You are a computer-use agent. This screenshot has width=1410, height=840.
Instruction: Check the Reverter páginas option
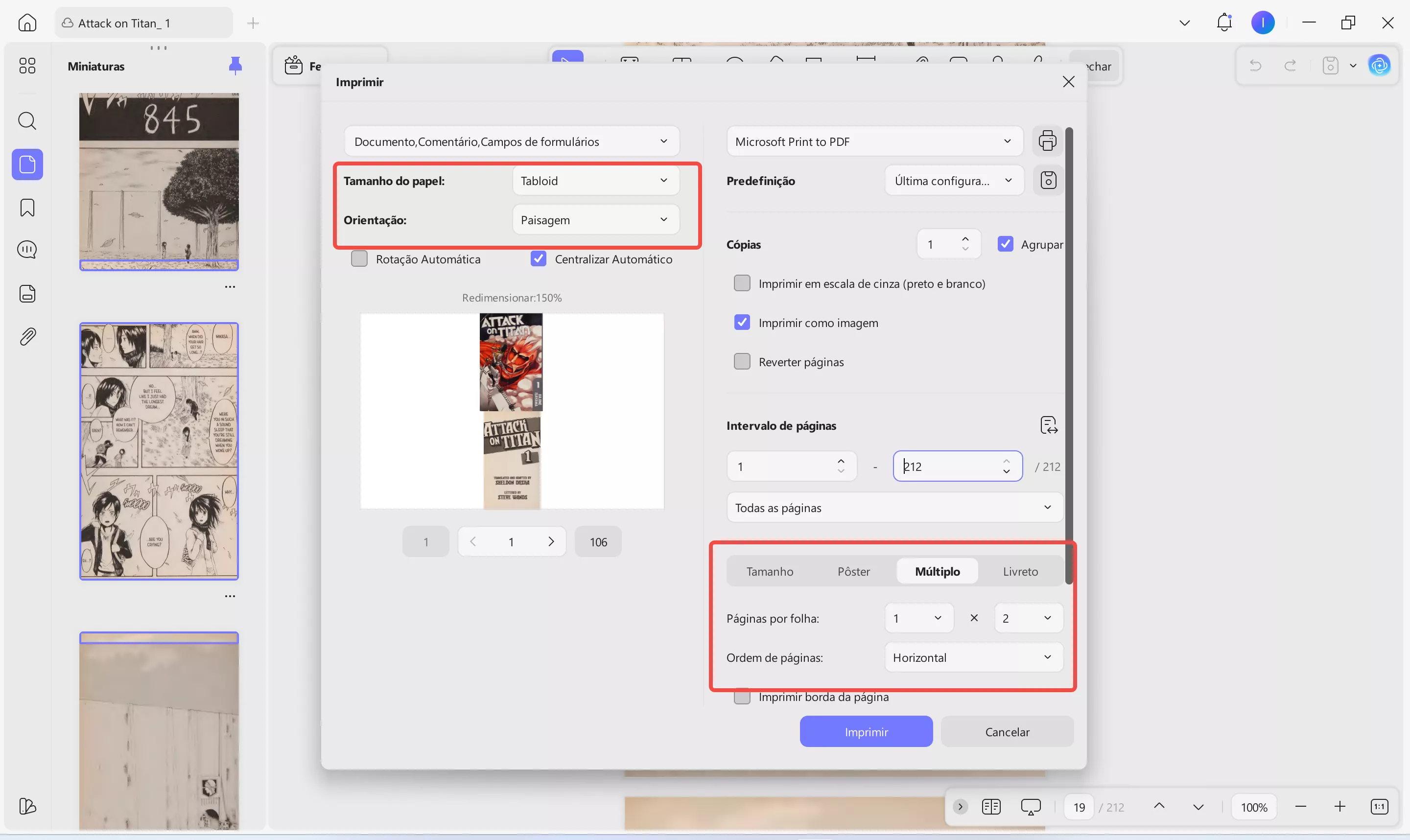[x=742, y=362]
